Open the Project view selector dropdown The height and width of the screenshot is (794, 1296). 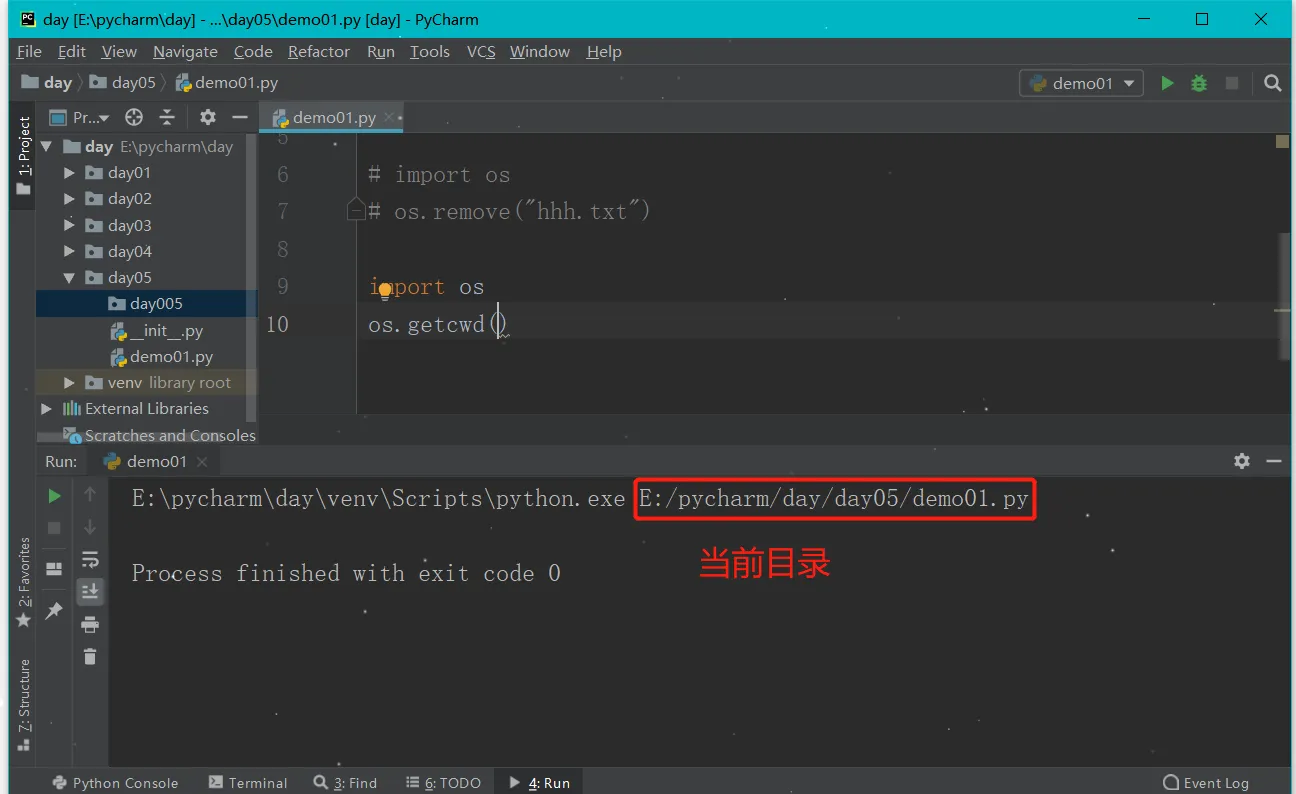pos(80,117)
